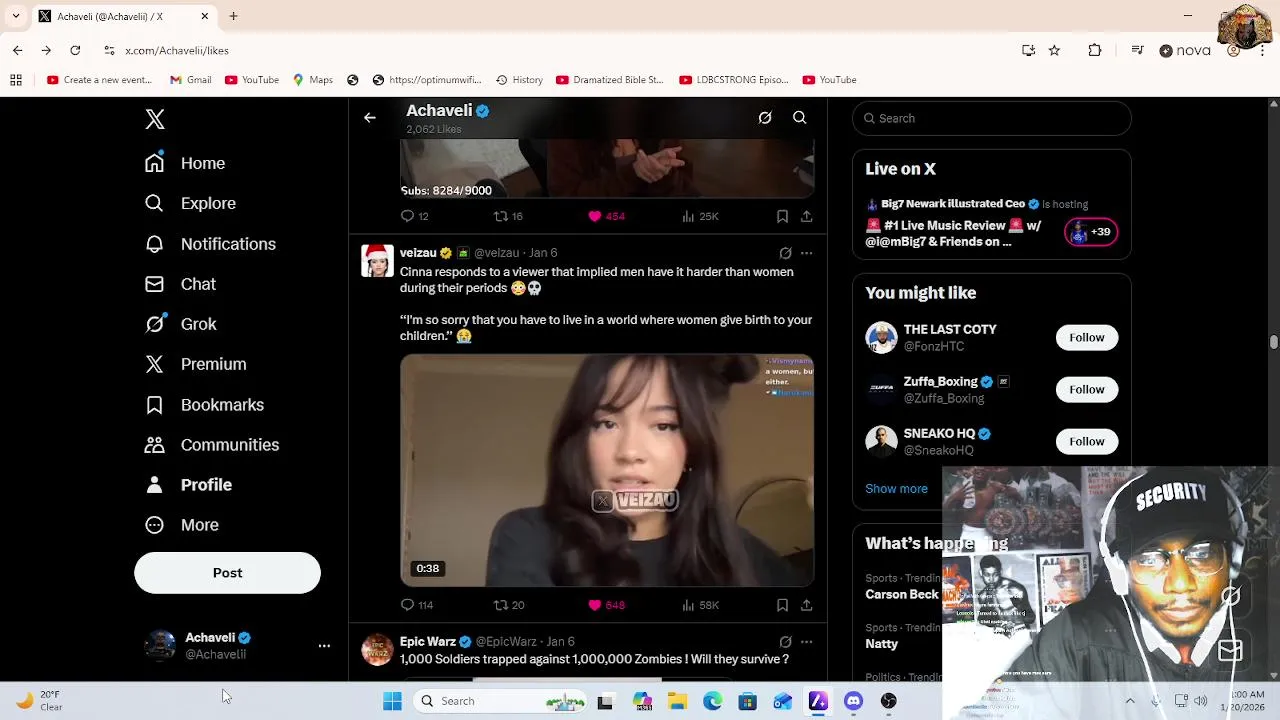Open Explore from the sidebar

coord(191,203)
